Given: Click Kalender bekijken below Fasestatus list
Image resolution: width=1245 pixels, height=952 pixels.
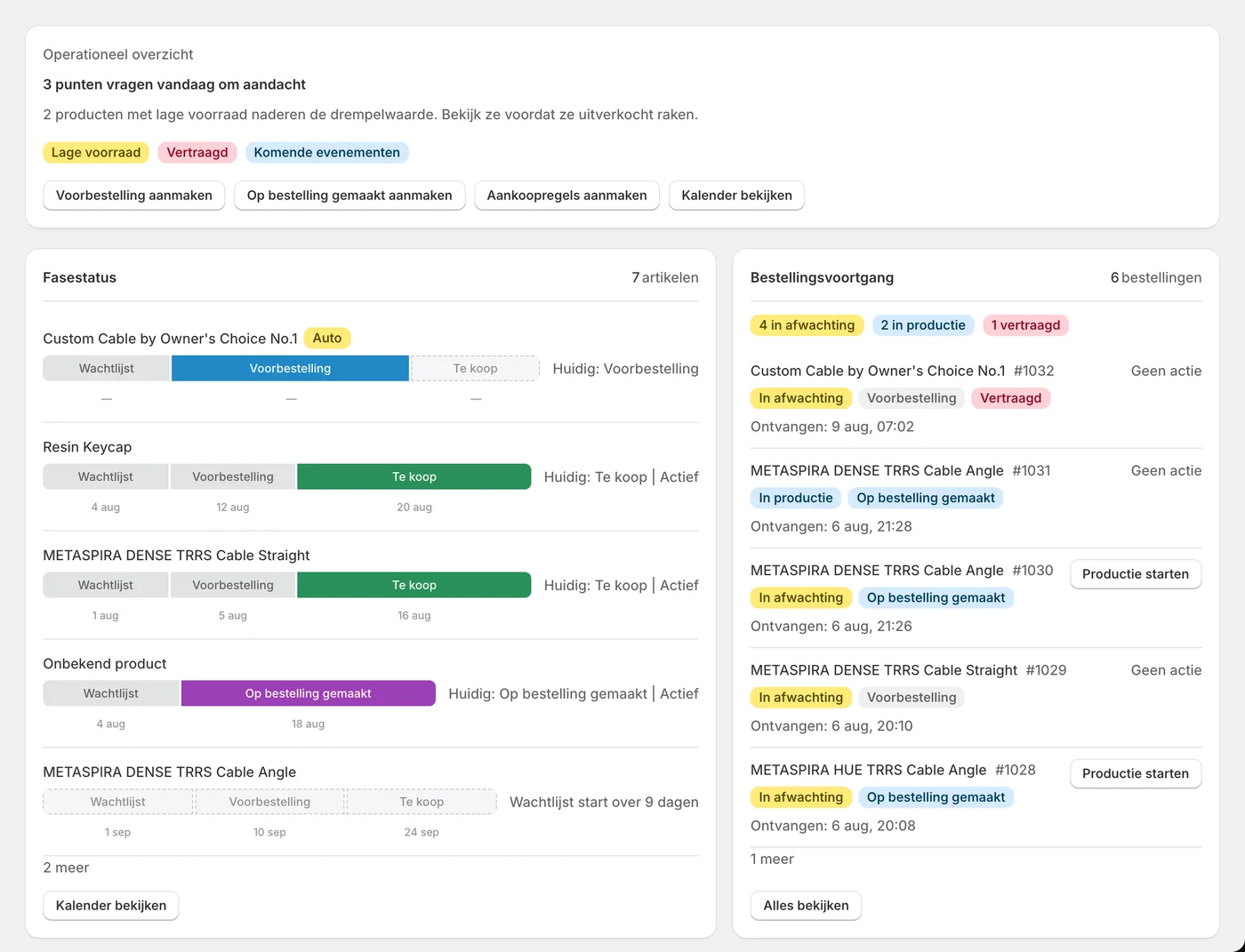Looking at the screenshot, I should [111, 906].
